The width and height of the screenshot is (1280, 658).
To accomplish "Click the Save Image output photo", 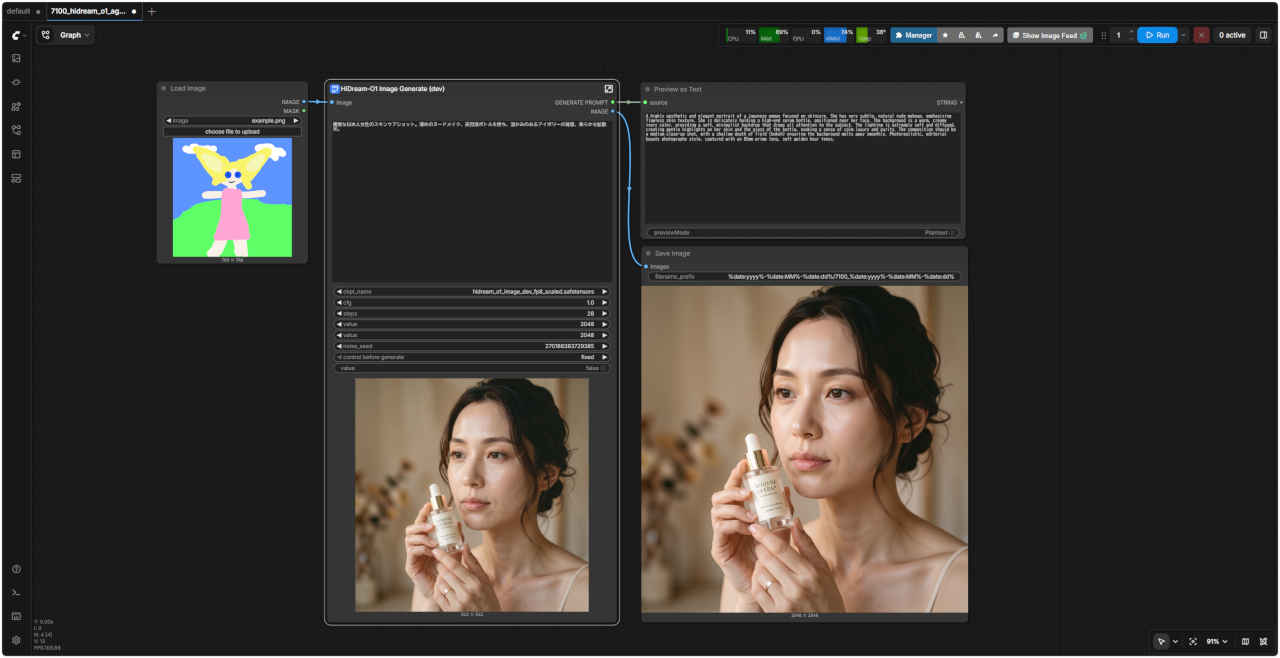I will [x=805, y=449].
